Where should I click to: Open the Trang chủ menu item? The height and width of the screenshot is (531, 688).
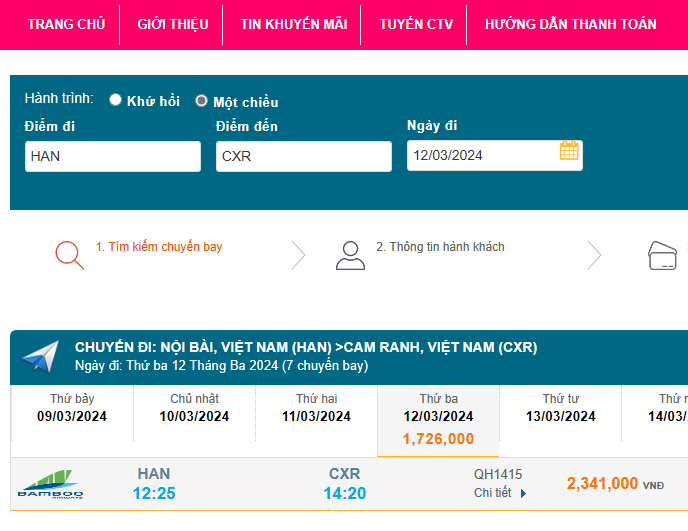coord(66,24)
